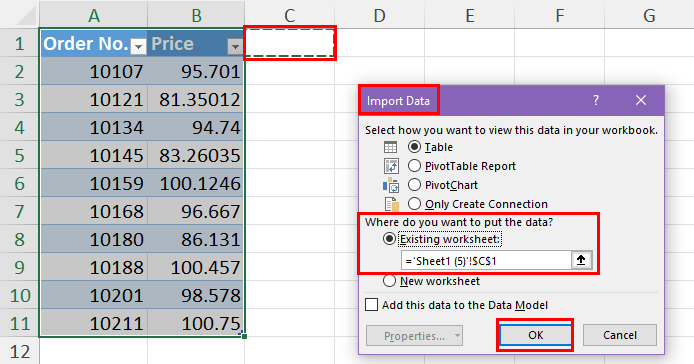694x364 pixels.
Task: Click the cell reference input field
Action: (x=486, y=260)
